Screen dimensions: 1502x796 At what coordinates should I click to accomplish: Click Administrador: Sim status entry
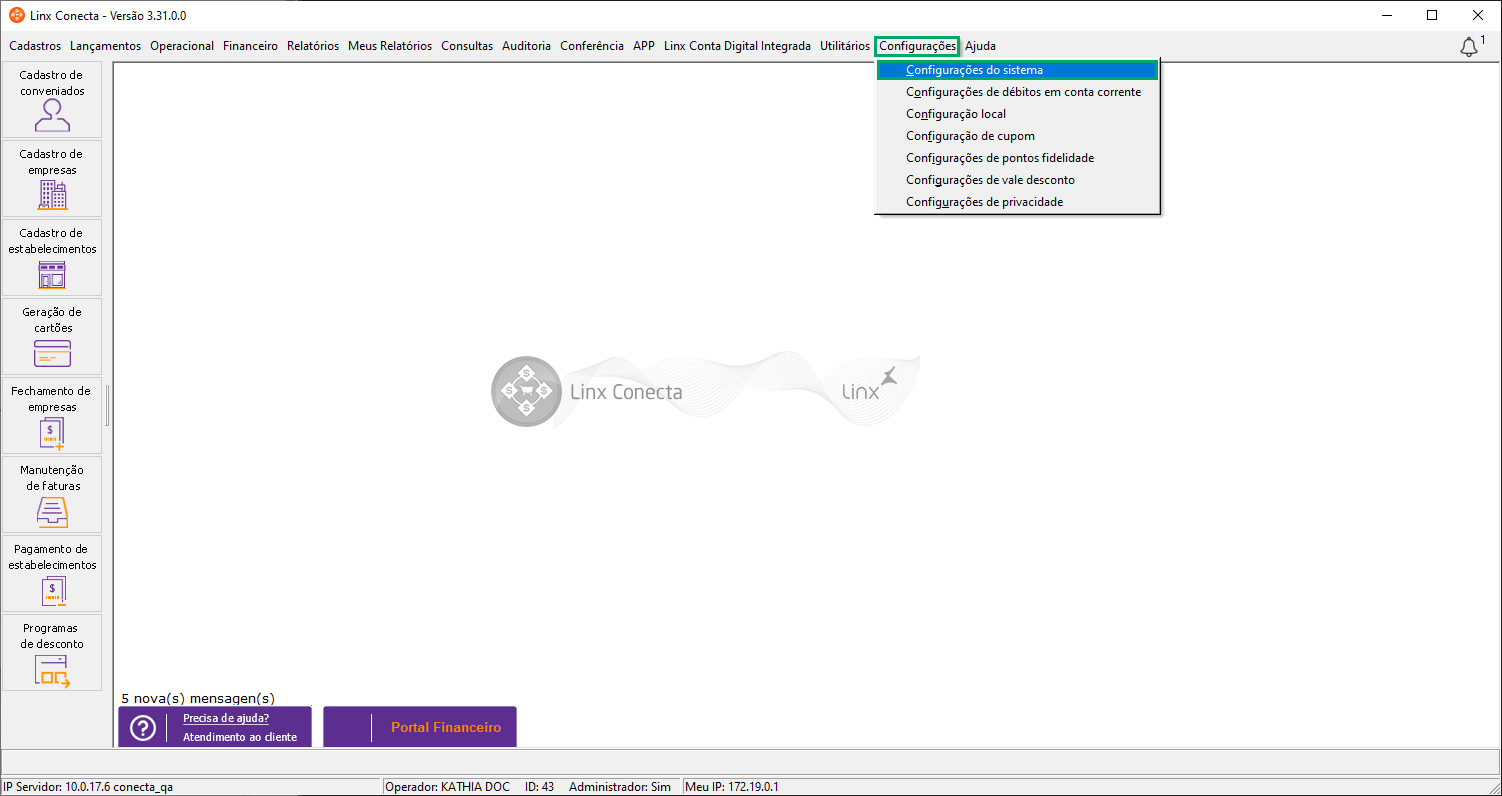coord(620,787)
